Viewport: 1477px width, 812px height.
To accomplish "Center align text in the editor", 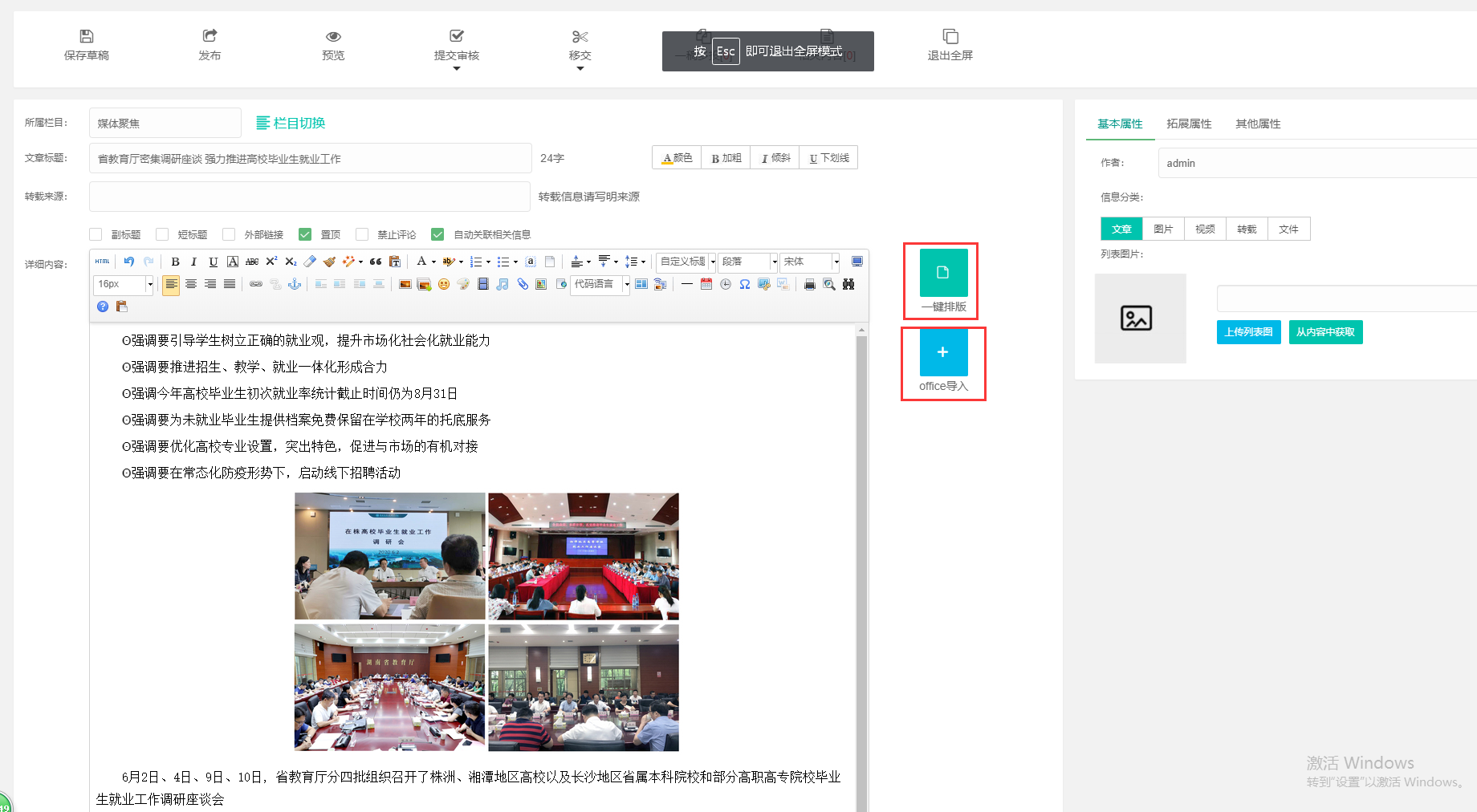I will (x=191, y=284).
